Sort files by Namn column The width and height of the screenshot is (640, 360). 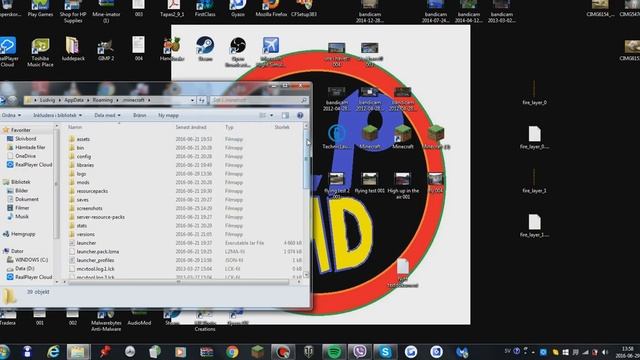(75, 127)
